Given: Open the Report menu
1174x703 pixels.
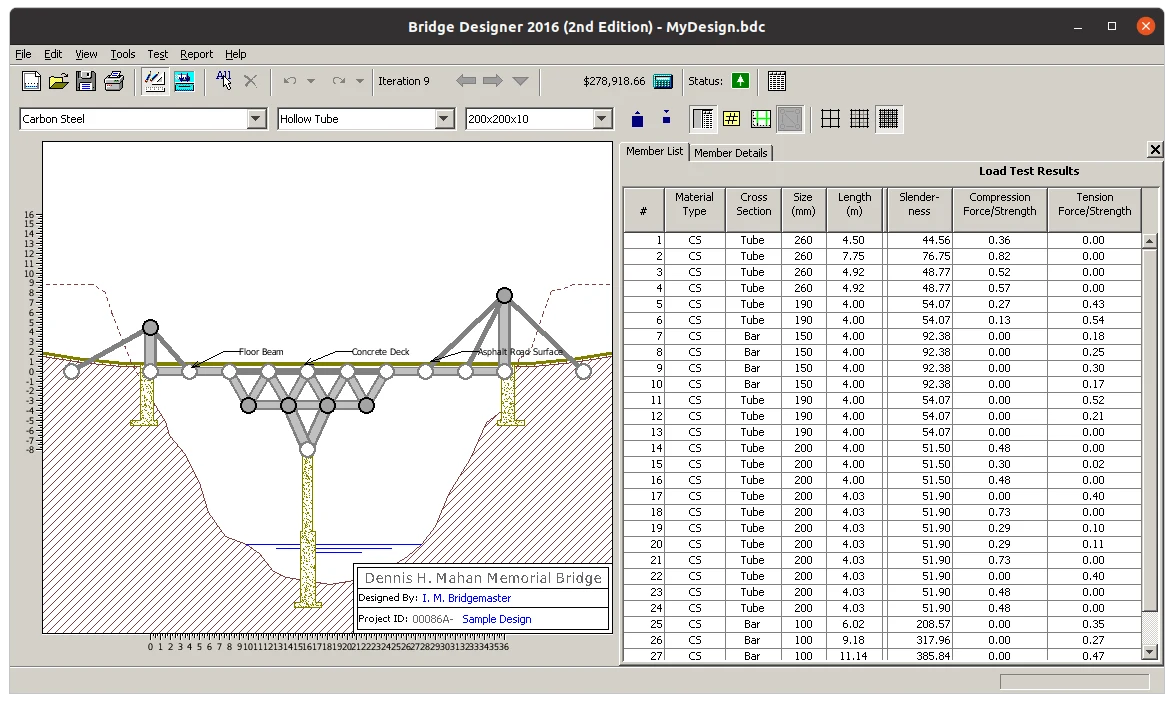Looking at the screenshot, I should (x=196, y=54).
